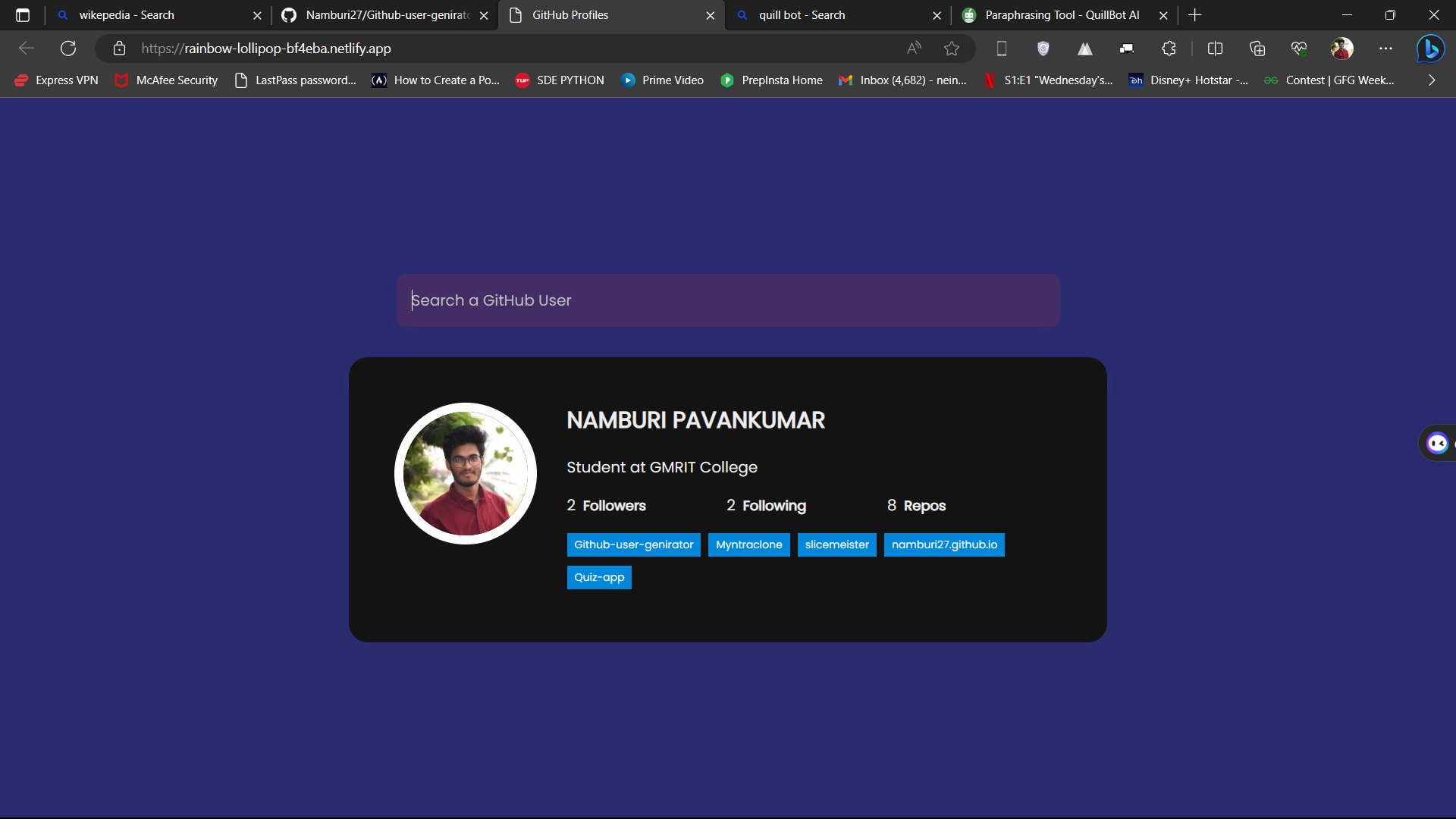Toggle the favorites star to bookmark page
This screenshot has height=819, width=1456.
click(952, 48)
